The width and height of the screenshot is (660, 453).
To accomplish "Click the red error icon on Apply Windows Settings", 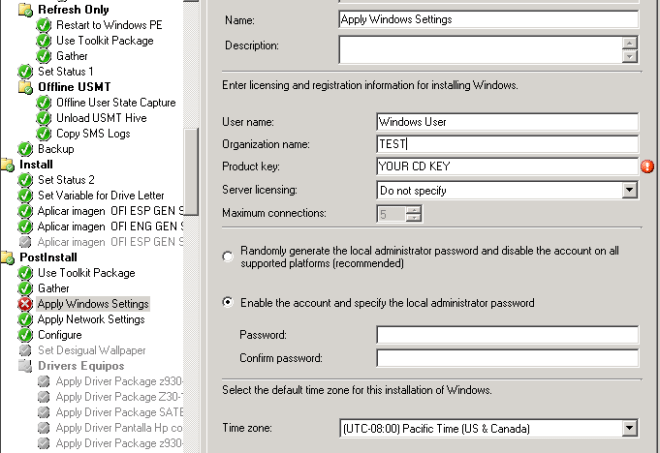I will [25, 304].
